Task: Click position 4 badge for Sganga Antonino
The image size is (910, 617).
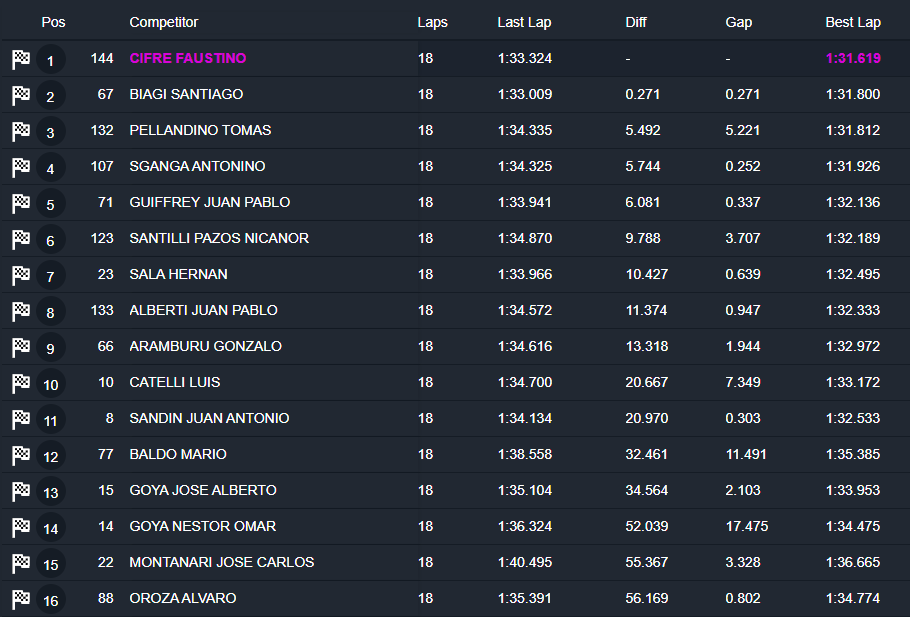Action: tap(51, 168)
